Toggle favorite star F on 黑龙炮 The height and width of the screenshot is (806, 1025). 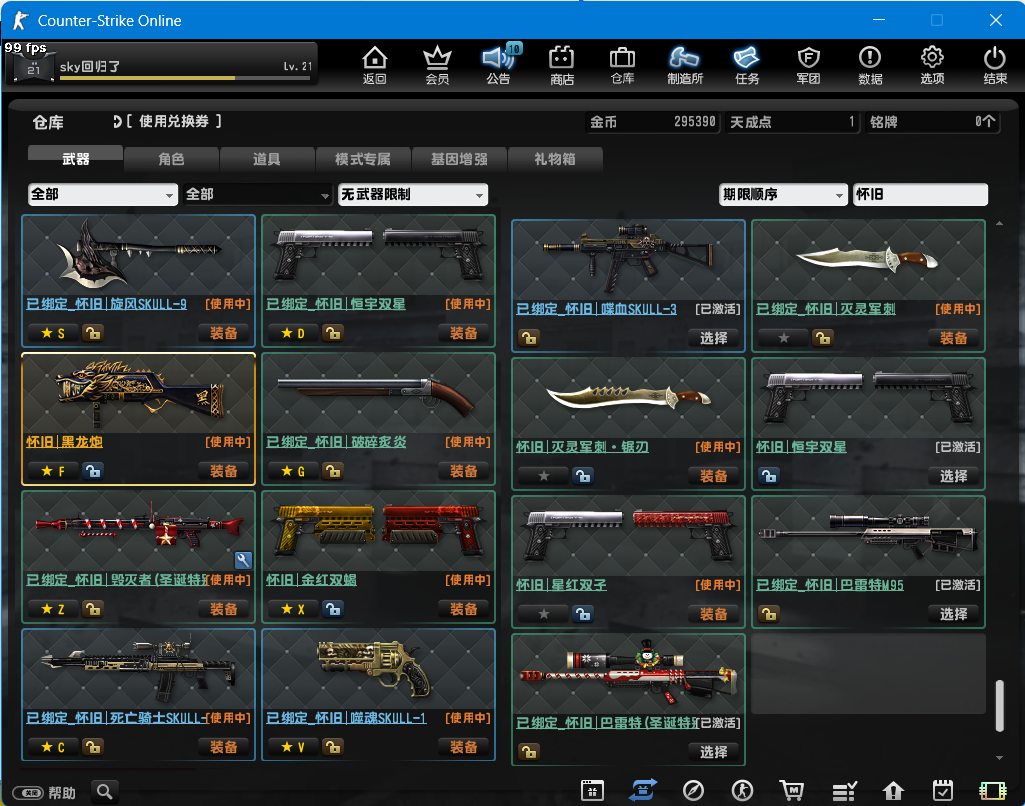tap(52, 471)
